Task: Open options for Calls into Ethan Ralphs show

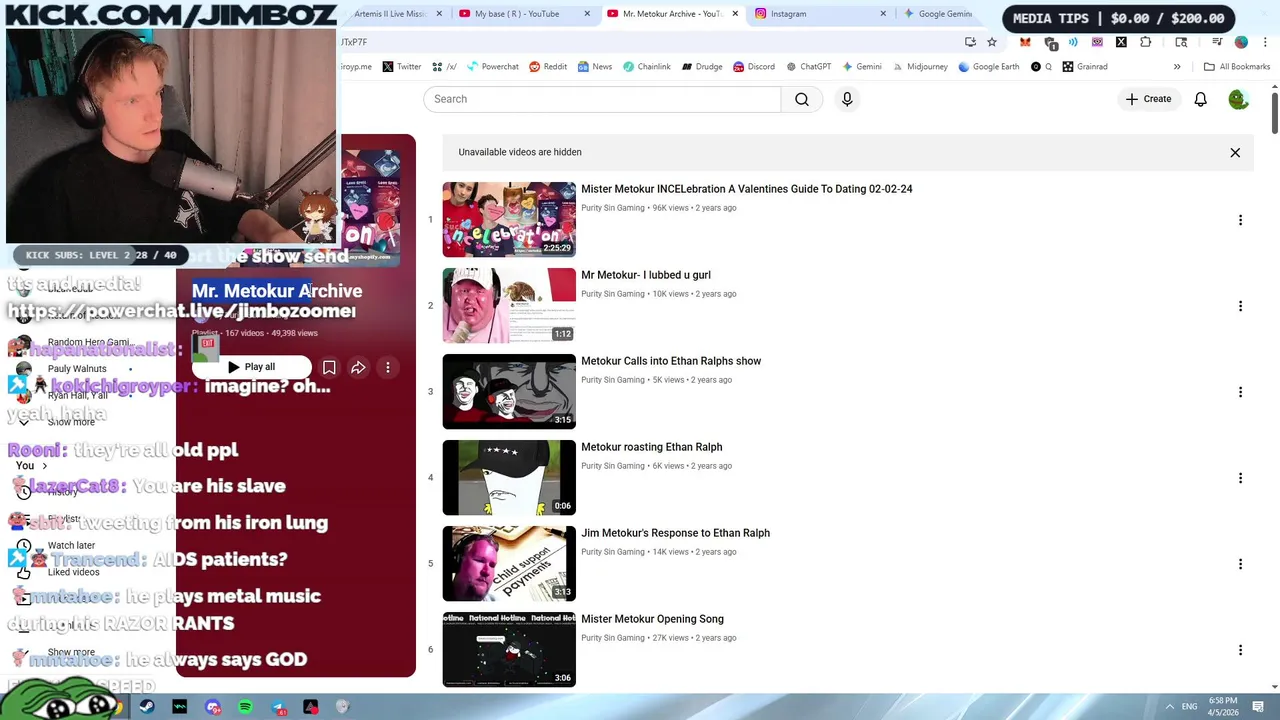Action: point(1240,392)
